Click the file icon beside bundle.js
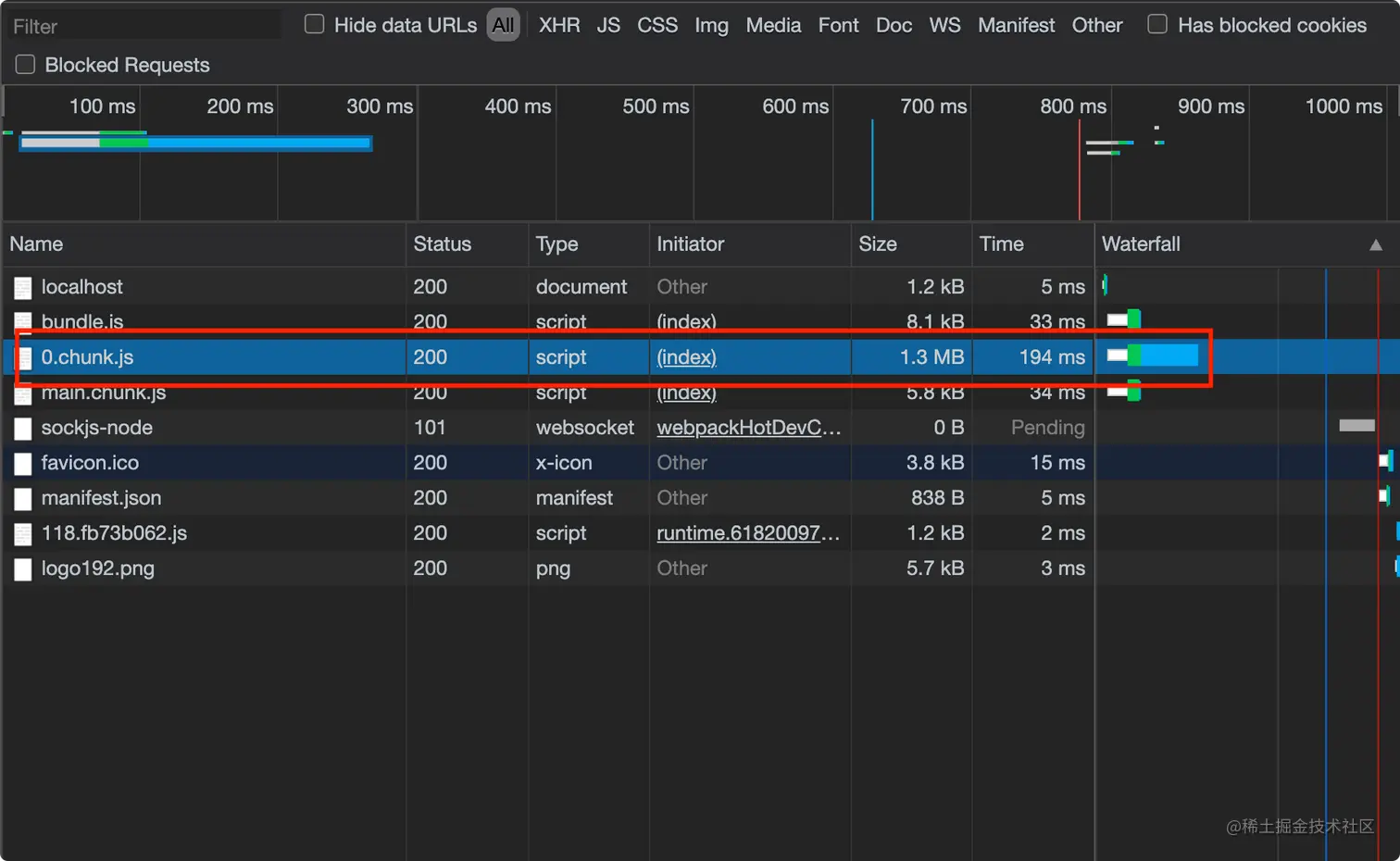This screenshot has height=861, width=1400. tap(23, 323)
